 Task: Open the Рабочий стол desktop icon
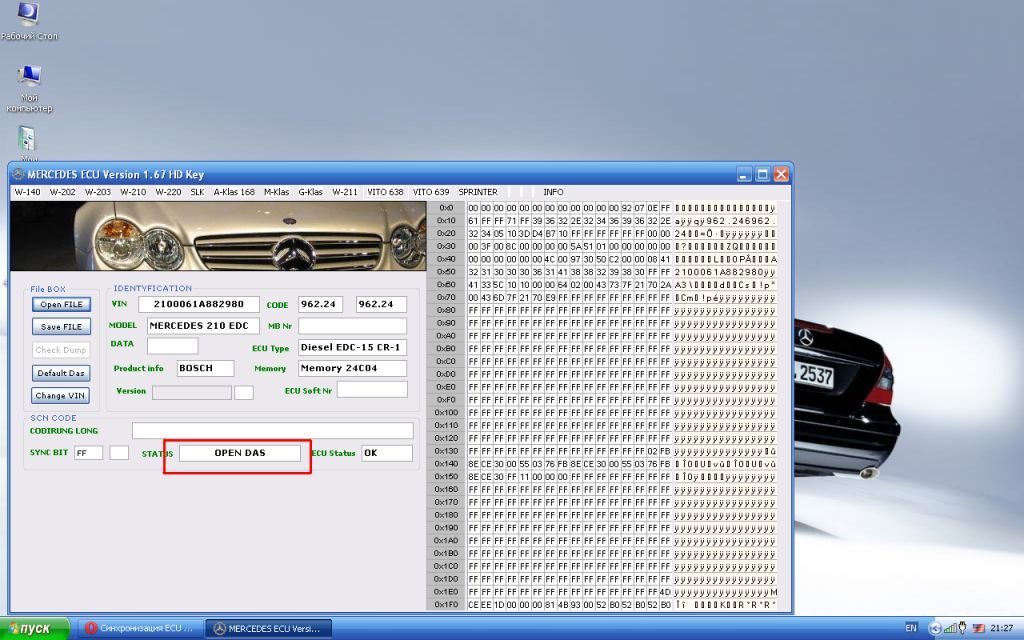(x=28, y=21)
